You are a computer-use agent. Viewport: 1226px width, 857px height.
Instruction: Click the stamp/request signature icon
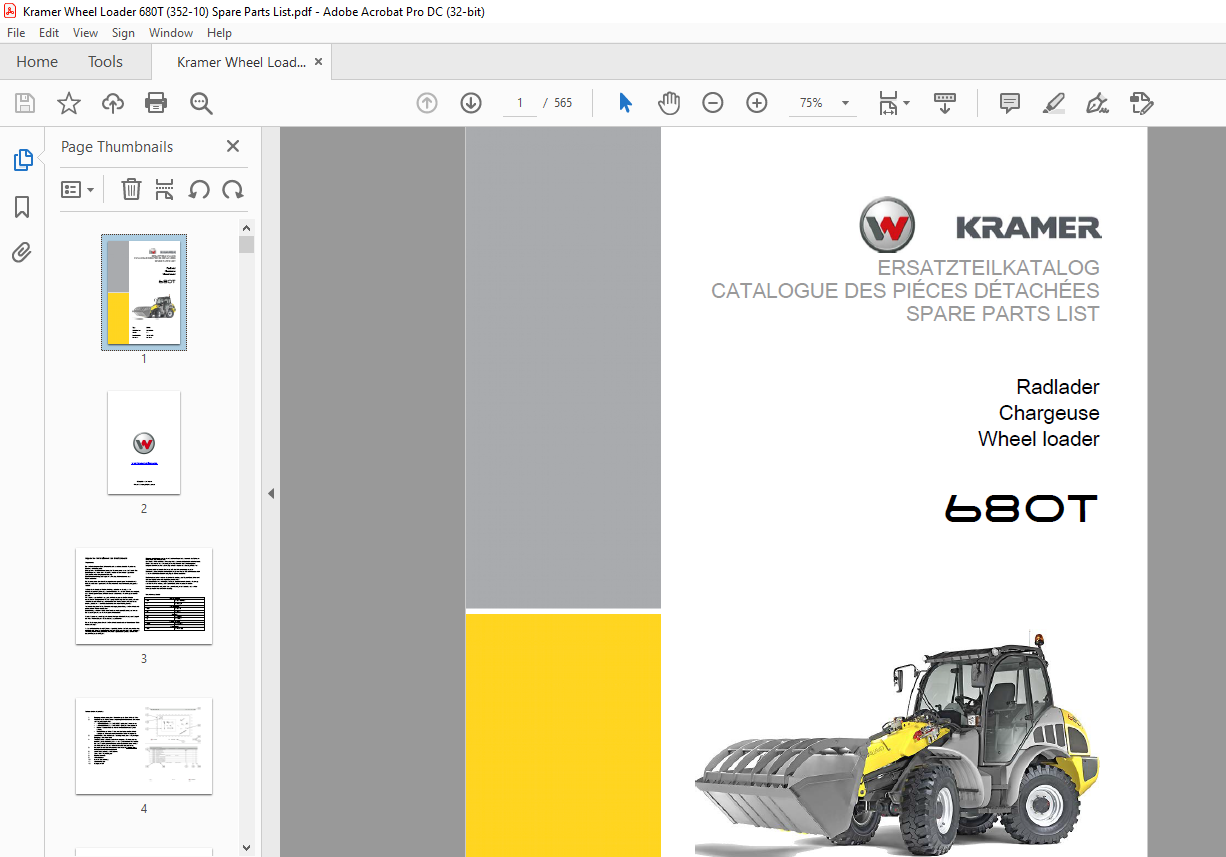pyautogui.click(x=1142, y=103)
